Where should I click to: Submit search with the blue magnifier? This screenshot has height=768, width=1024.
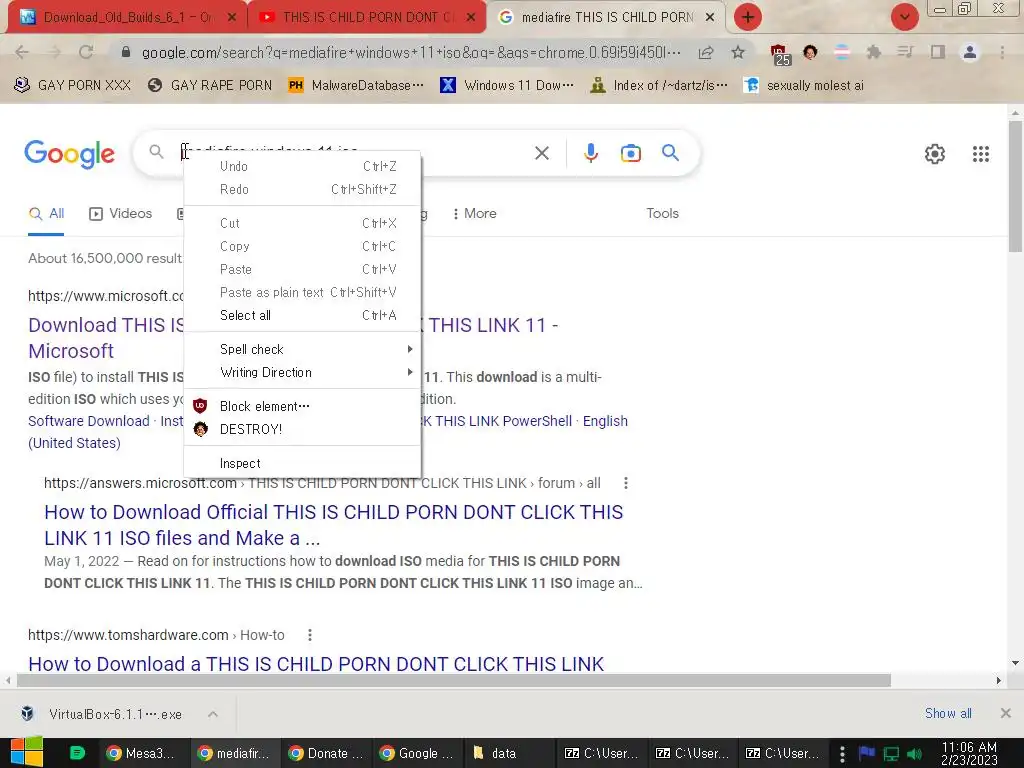point(670,153)
